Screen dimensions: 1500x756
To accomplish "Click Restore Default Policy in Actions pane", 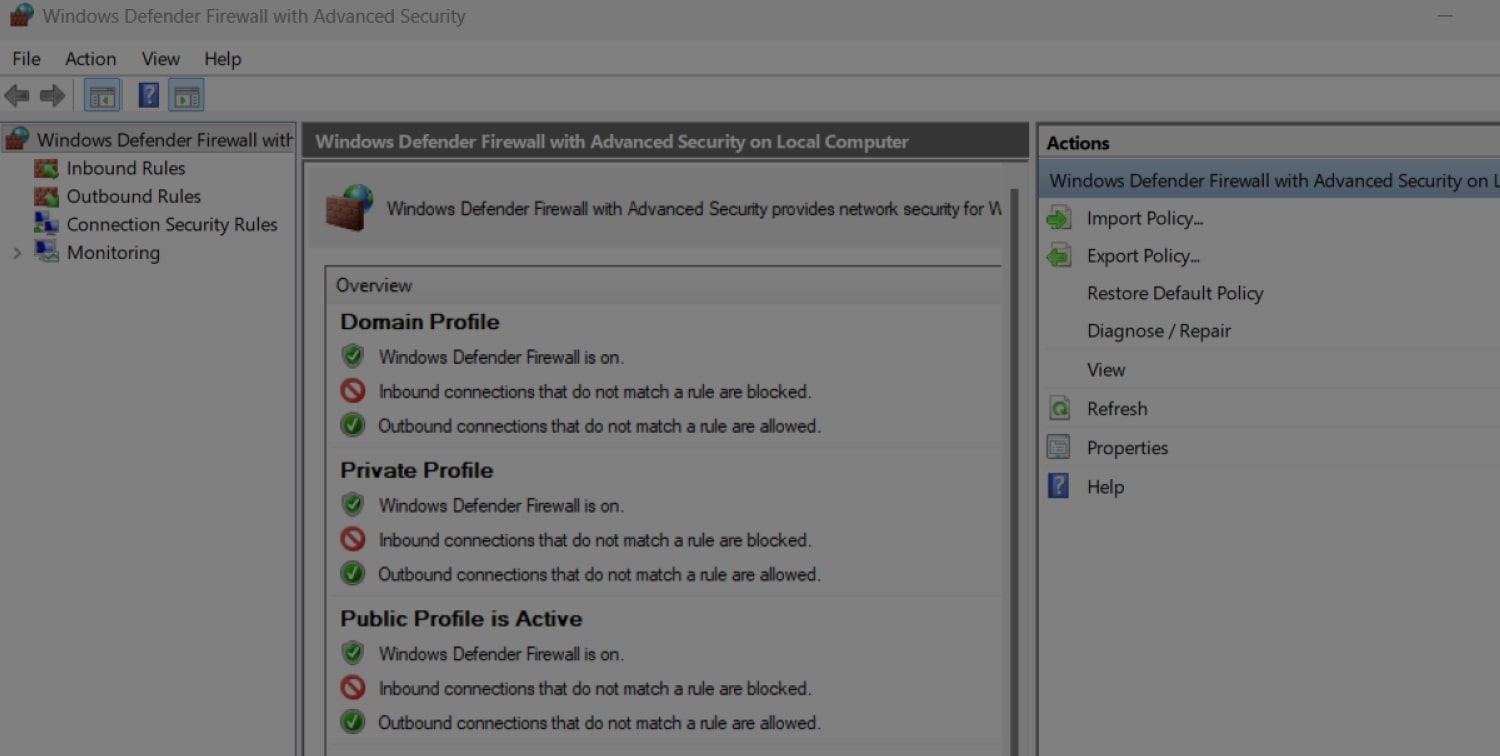I will point(1175,293).
